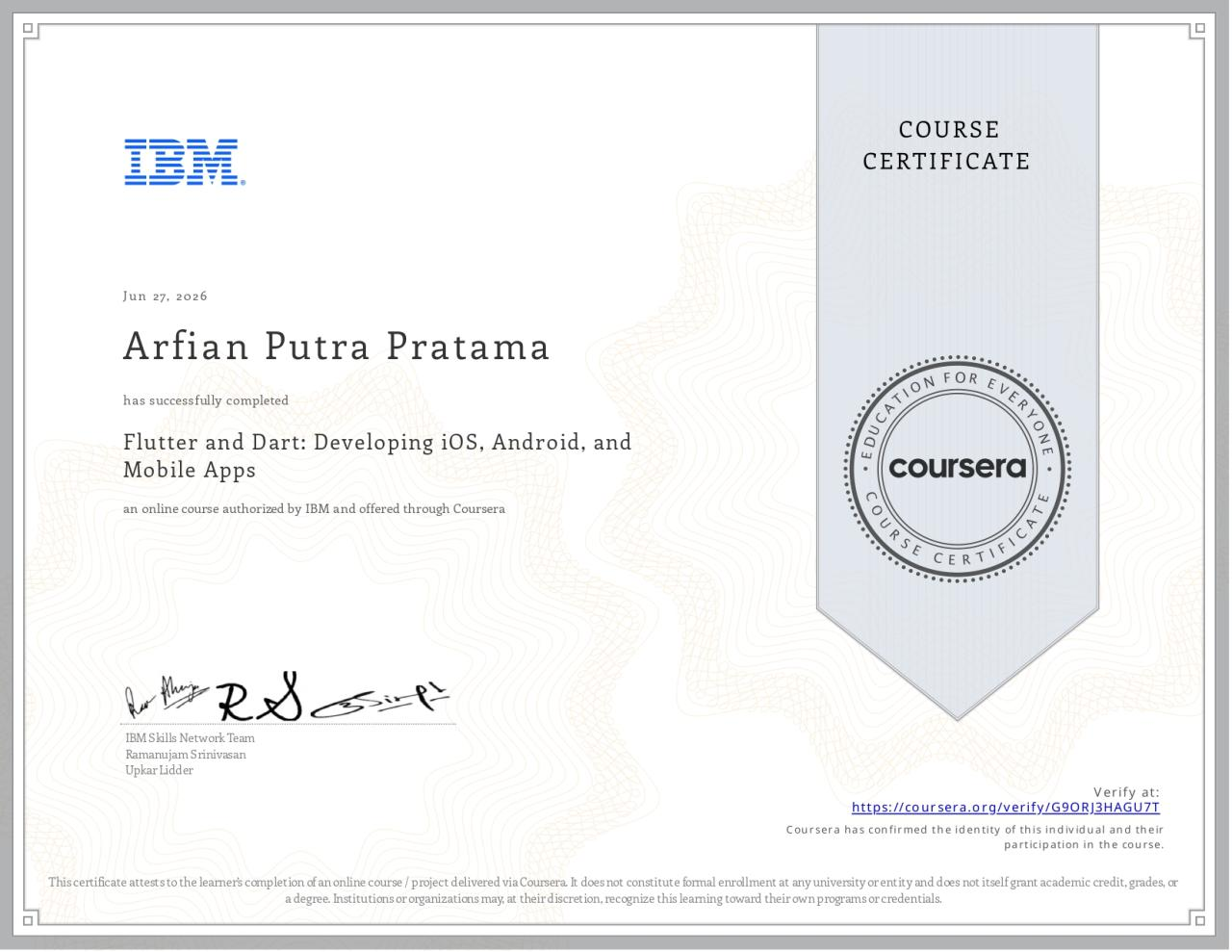Click the 'has successfully completed' text
1232x952 pixels.
coord(206,400)
